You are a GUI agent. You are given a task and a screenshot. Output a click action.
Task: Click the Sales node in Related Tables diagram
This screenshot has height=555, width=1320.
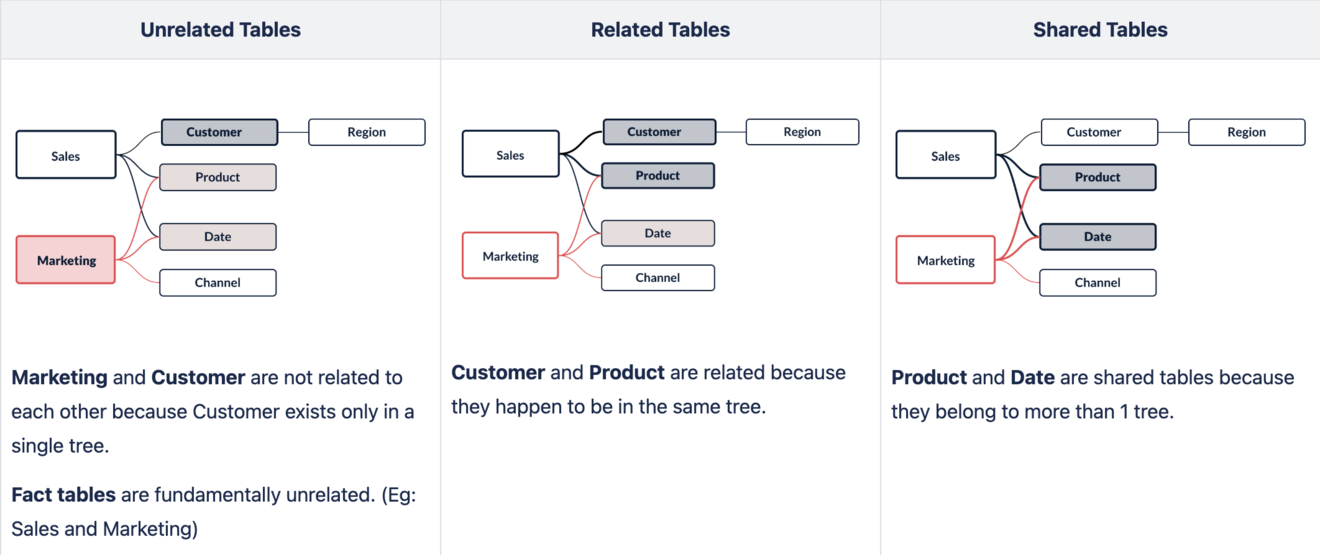coord(510,154)
